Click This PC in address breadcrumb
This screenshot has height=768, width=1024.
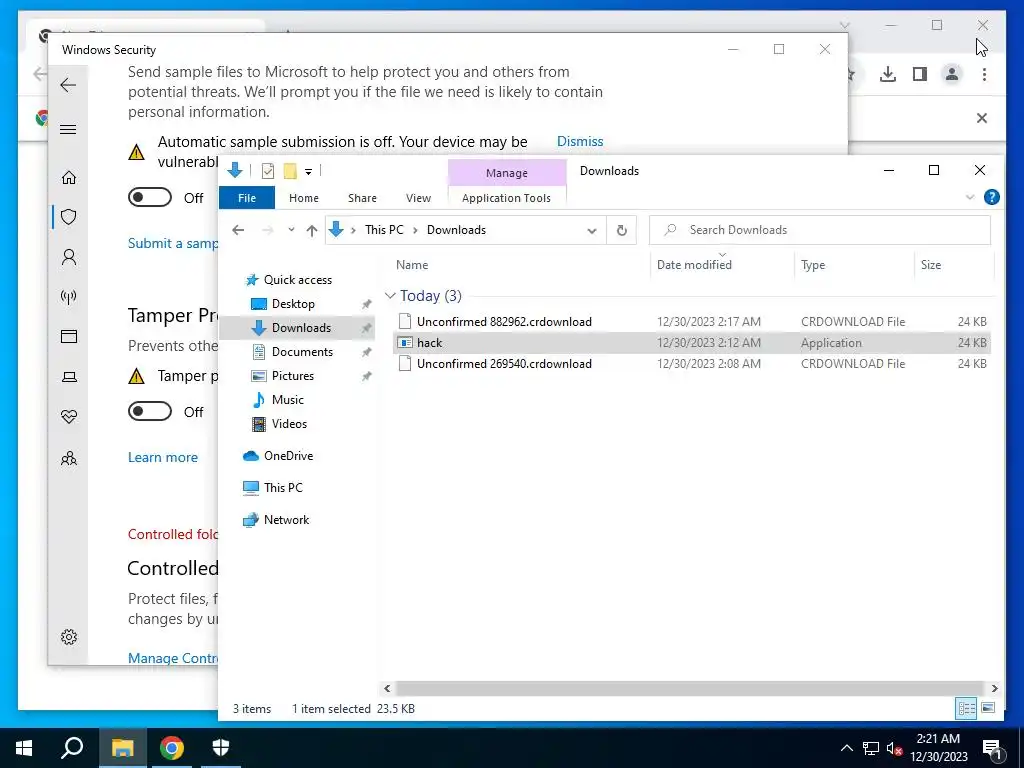[384, 230]
